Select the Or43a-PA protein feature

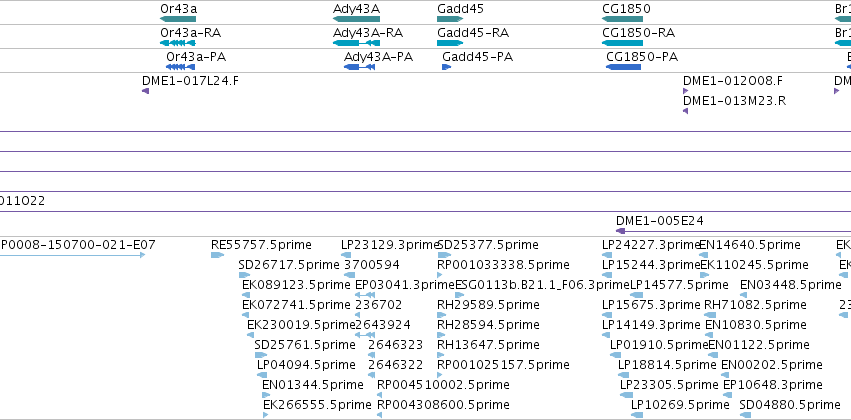pos(180,67)
